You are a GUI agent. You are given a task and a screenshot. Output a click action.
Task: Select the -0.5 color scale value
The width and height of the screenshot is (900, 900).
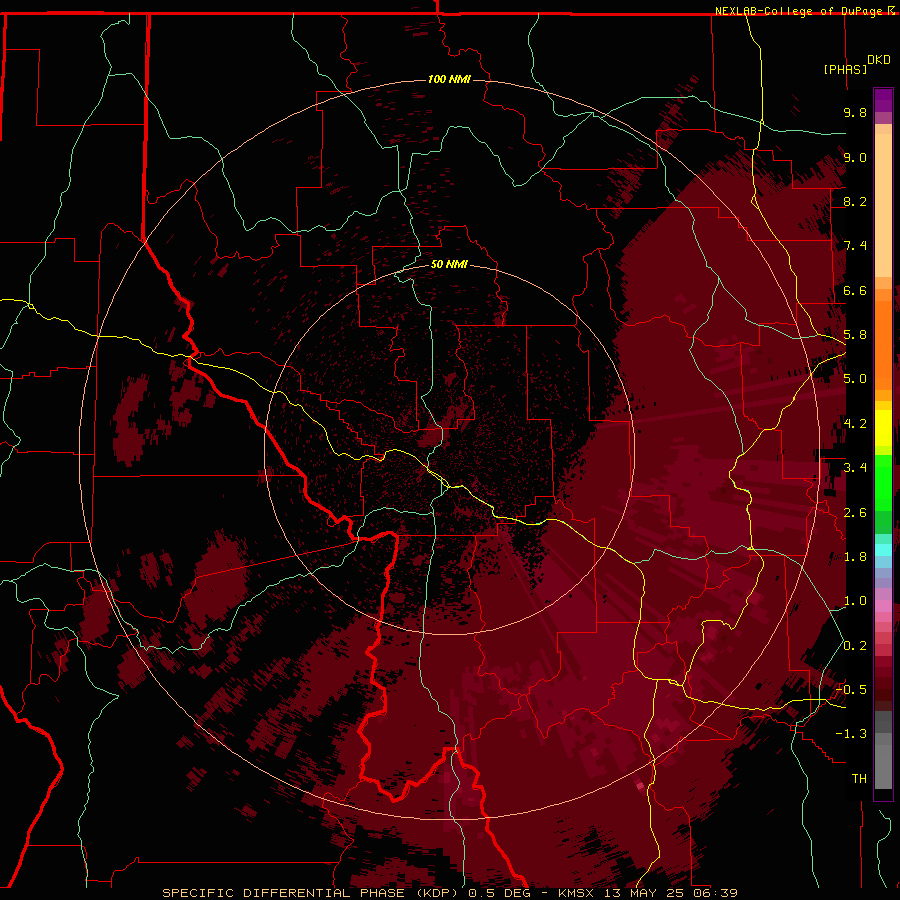[851, 690]
